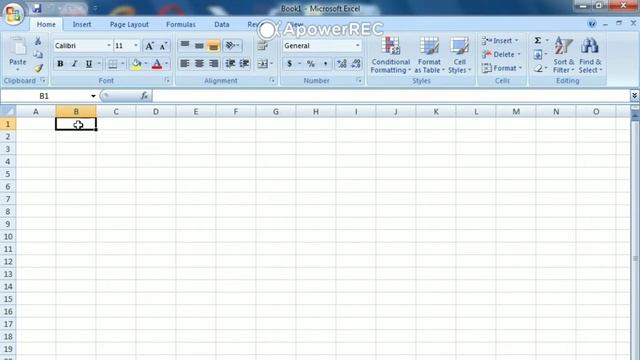Expand the Insert cells dropdown arrow

click(517, 41)
